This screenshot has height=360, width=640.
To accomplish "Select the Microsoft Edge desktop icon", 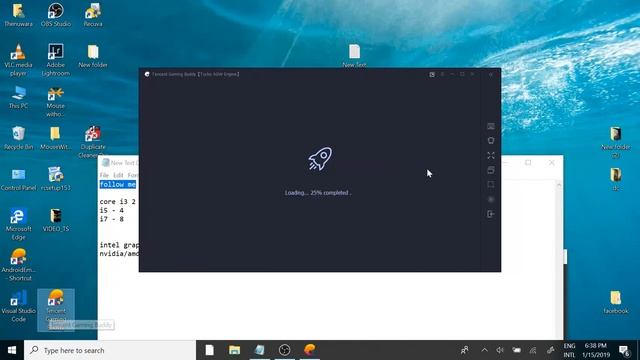I will pyautogui.click(x=18, y=224).
